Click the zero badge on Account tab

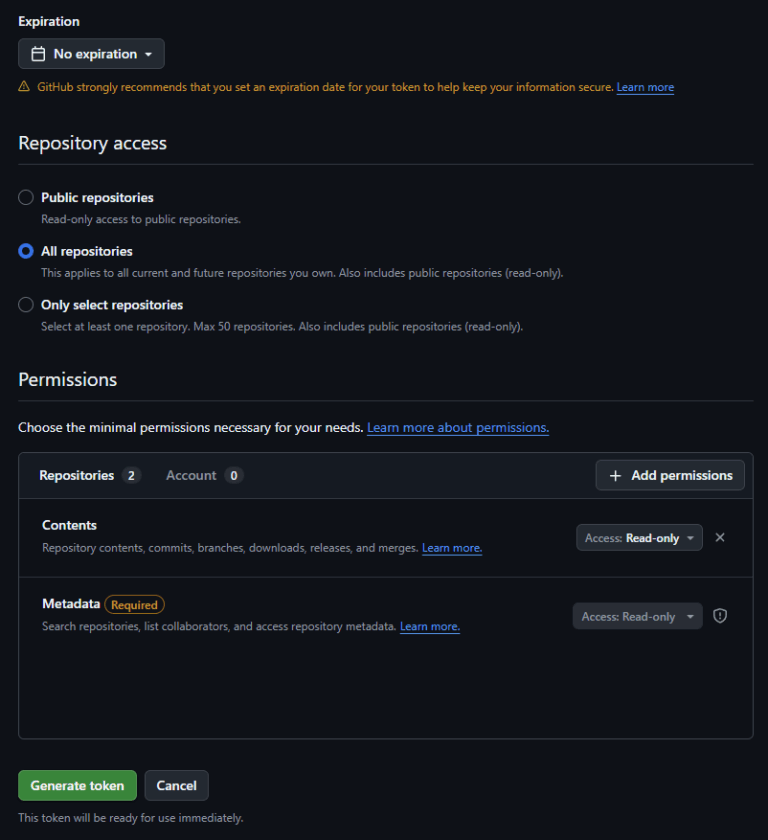(x=233, y=475)
